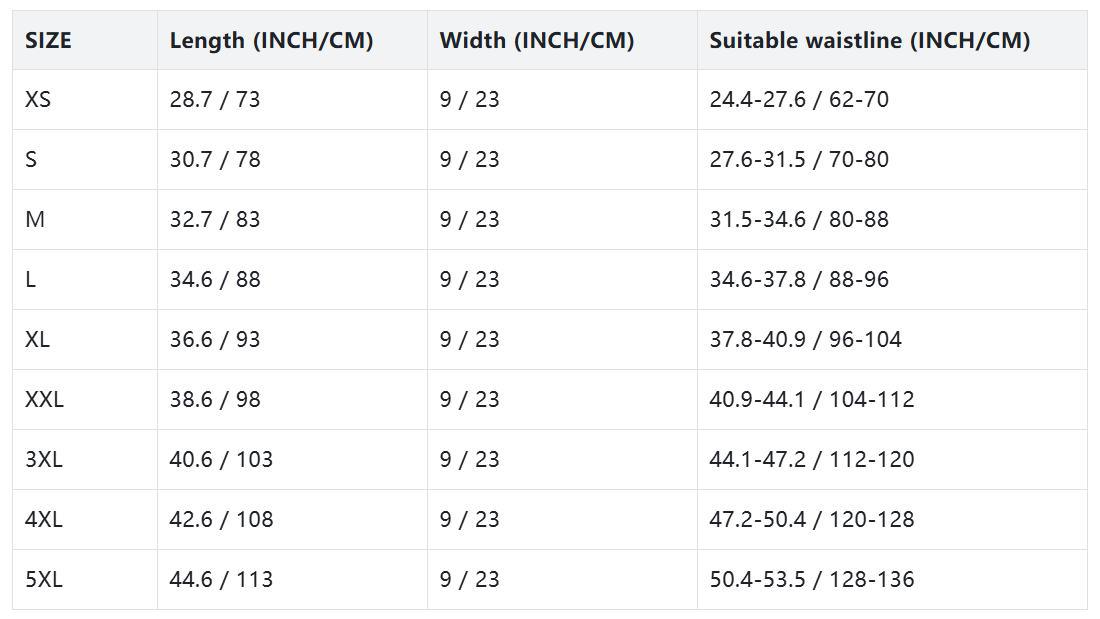Click the 4XL size row label
Screen dimensions: 1100x619
tap(43, 520)
